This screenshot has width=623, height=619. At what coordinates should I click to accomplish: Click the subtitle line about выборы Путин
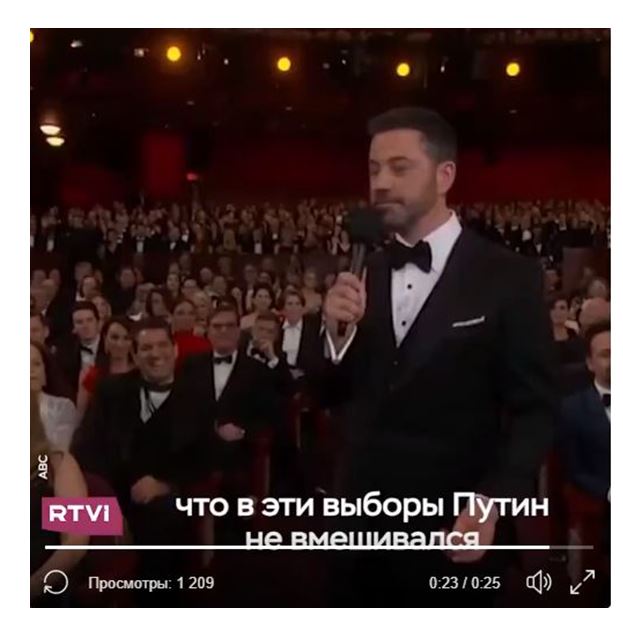tap(362, 507)
